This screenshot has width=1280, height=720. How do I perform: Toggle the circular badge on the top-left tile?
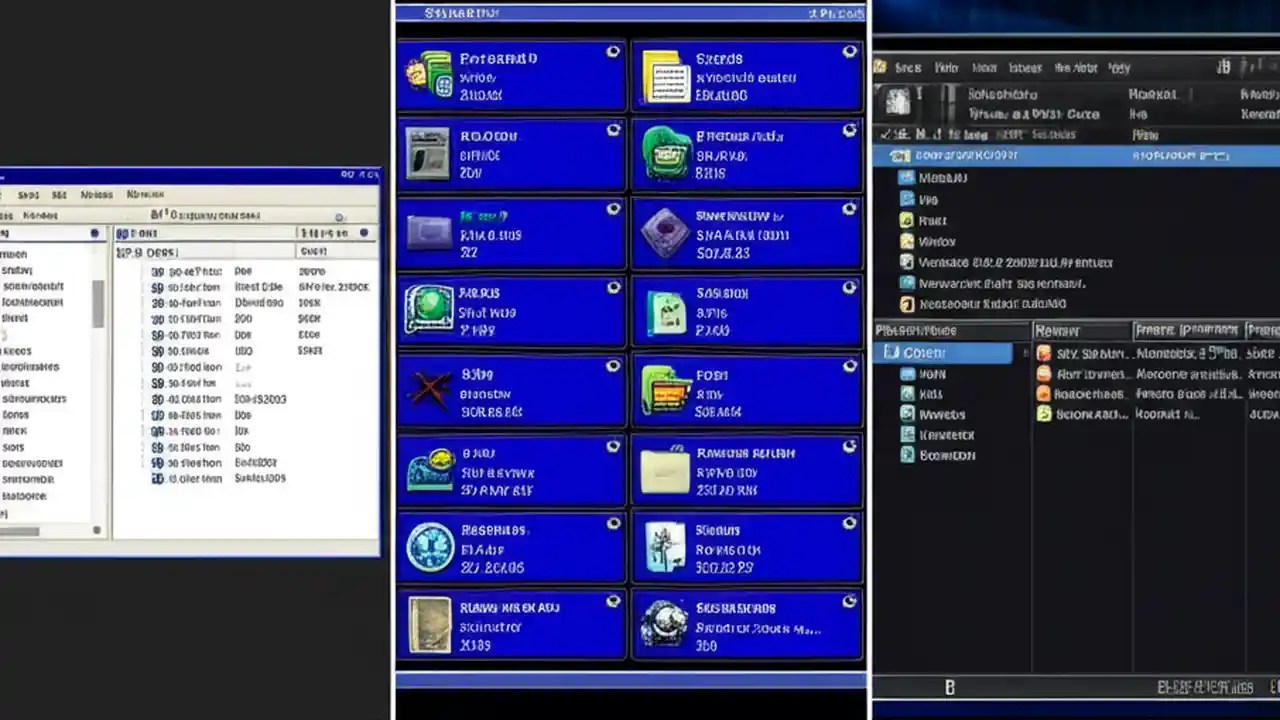613,51
